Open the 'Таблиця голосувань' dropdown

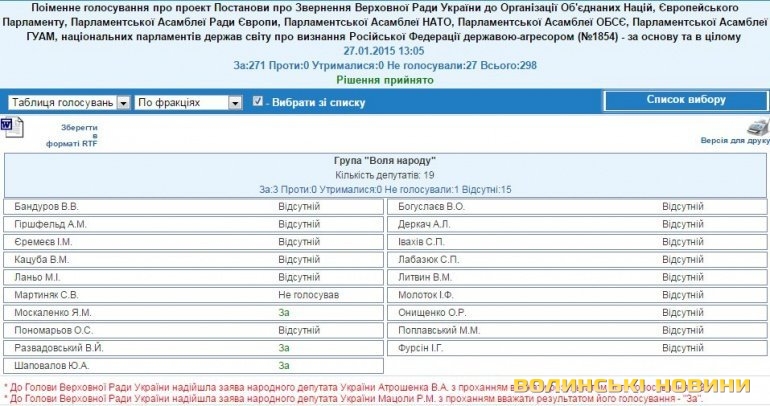tap(68, 102)
